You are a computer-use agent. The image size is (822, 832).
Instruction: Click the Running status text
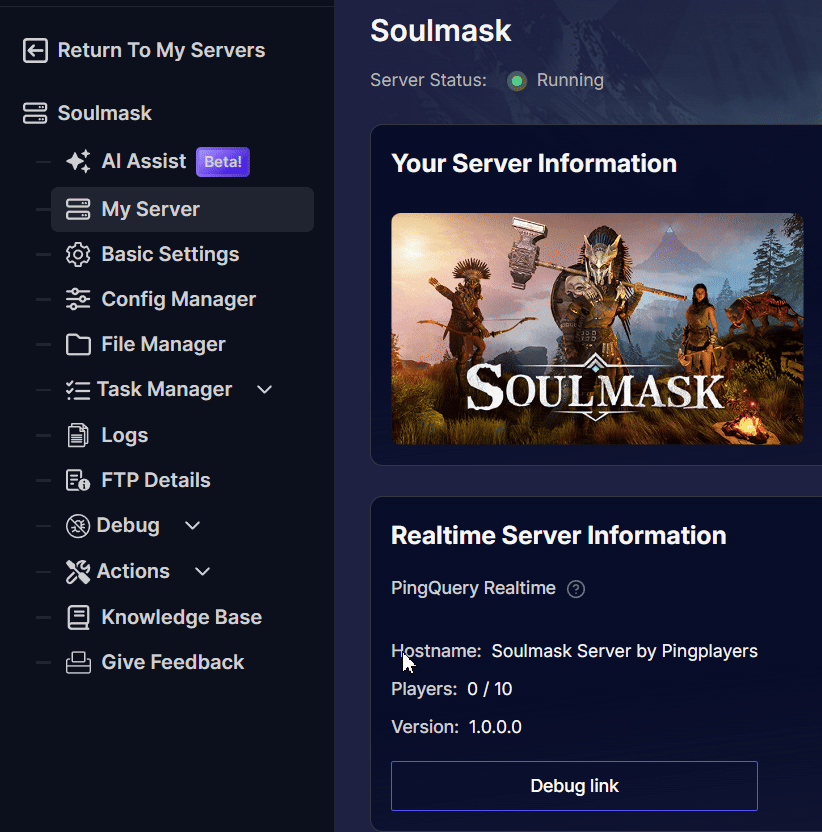point(570,80)
